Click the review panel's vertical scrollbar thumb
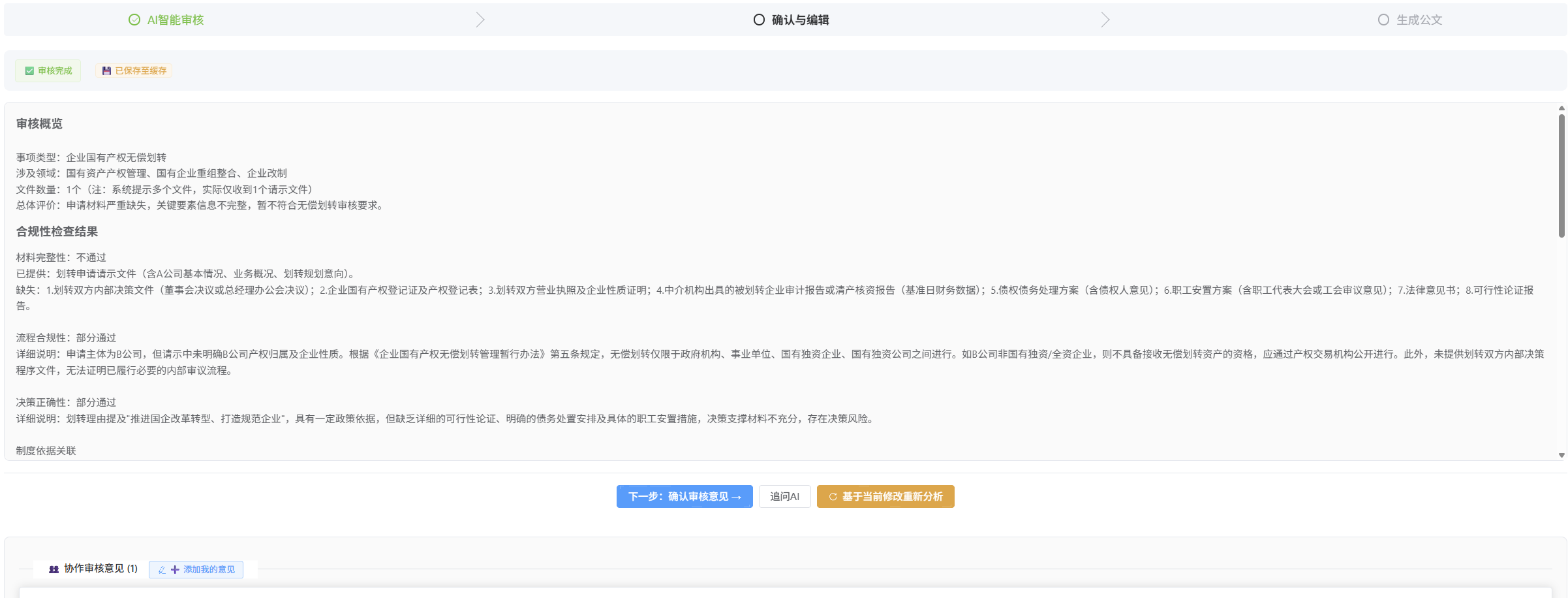The width and height of the screenshot is (1568, 598). coord(1561,176)
